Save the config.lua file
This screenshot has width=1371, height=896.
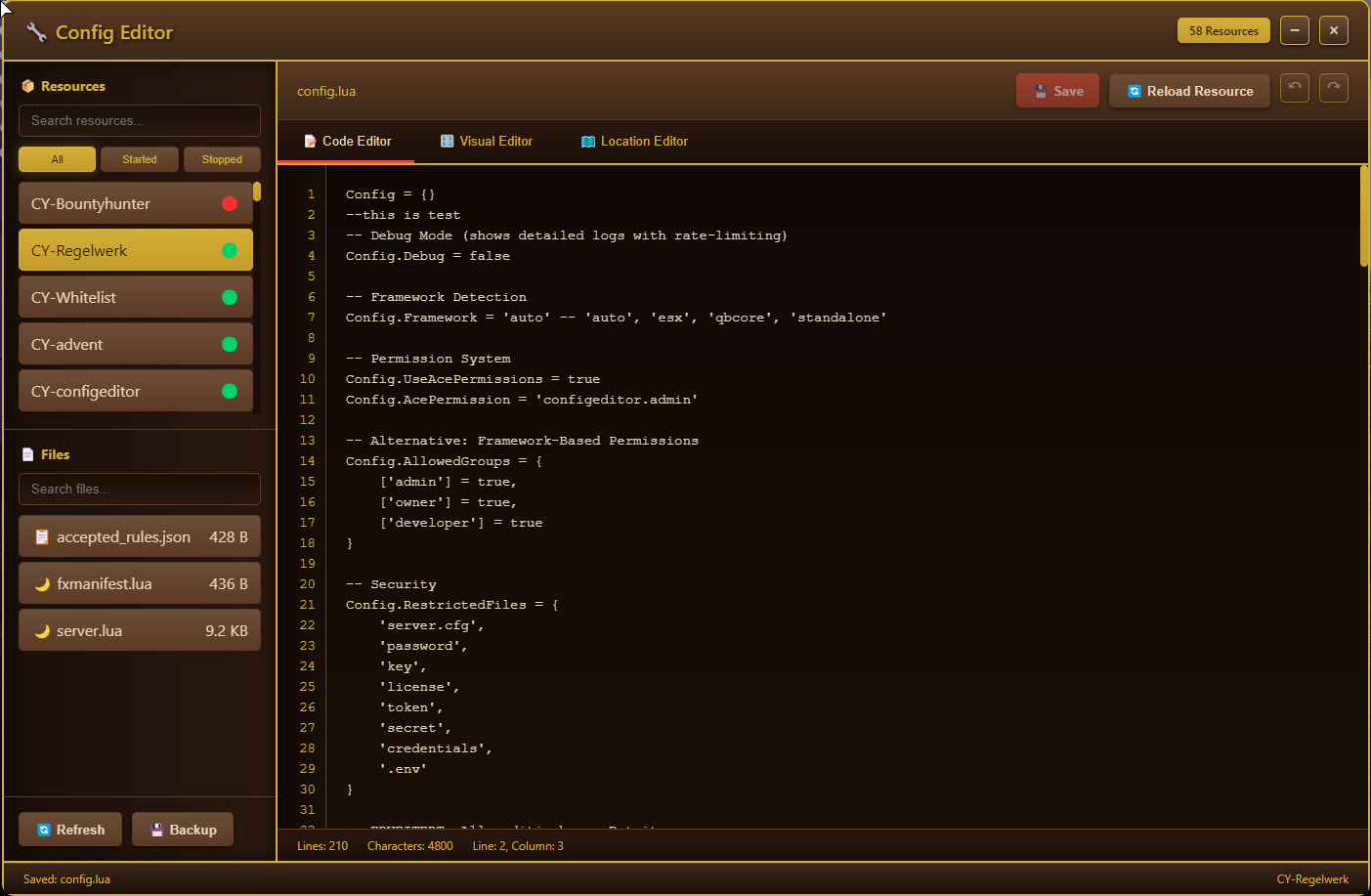pos(1057,91)
